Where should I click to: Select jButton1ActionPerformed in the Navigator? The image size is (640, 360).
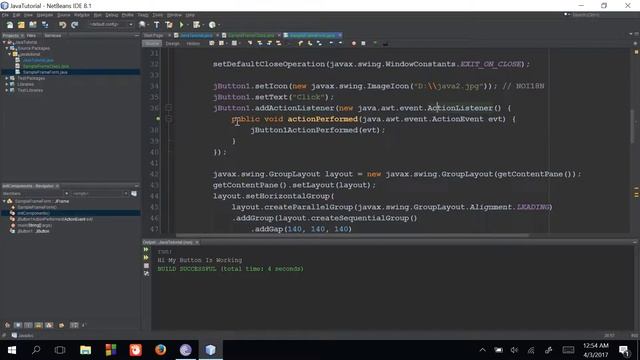pyautogui.click(x=55, y=219)
